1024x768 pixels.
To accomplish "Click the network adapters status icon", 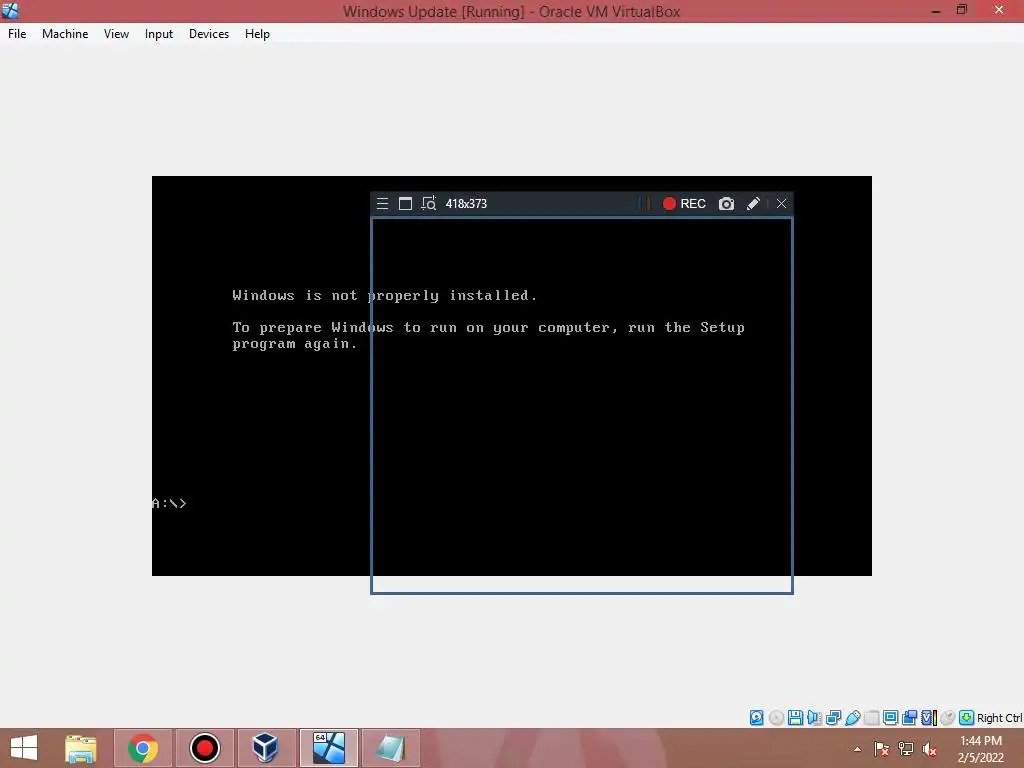I will (833, 718).
